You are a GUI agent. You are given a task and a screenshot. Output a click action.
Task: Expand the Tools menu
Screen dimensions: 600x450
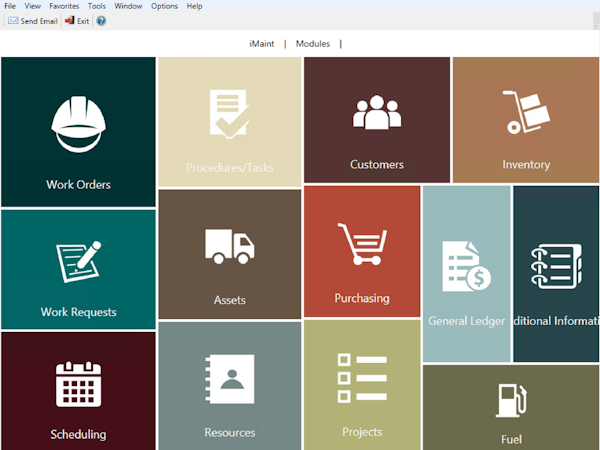[97, 6]
